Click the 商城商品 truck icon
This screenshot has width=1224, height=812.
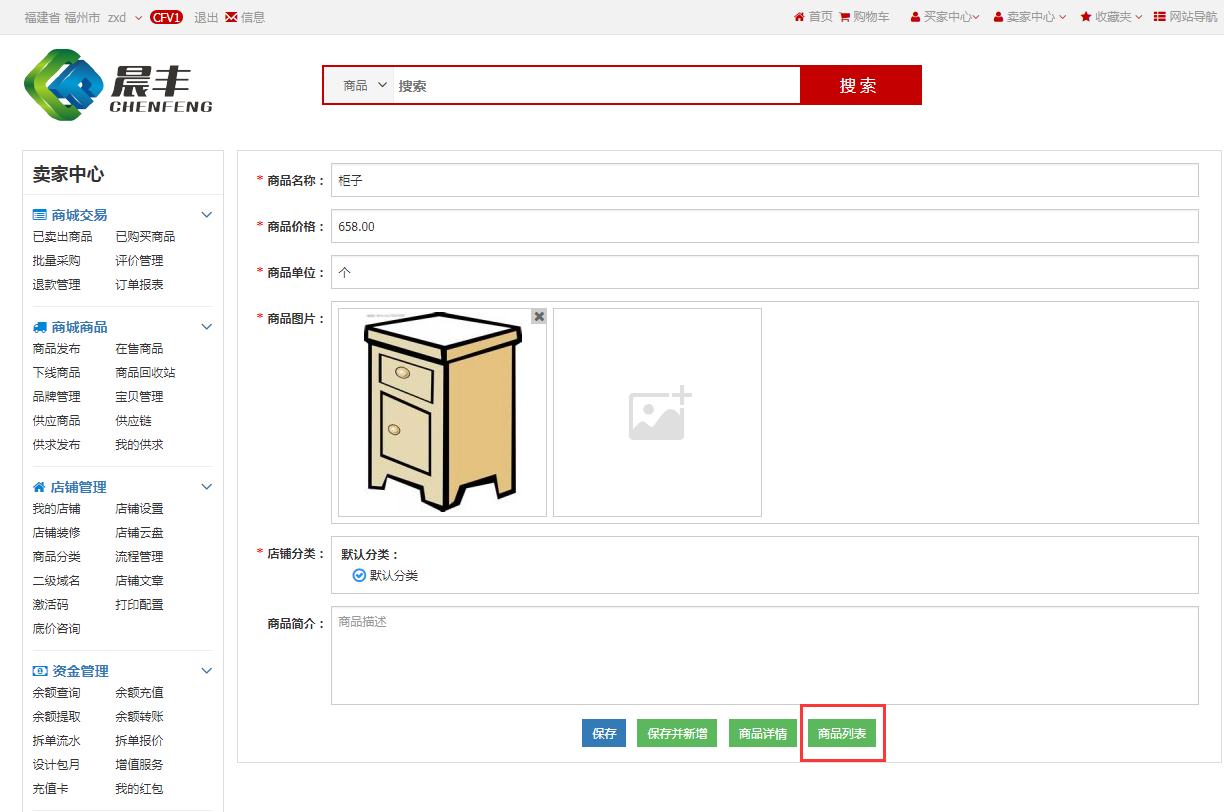point(39,327)
